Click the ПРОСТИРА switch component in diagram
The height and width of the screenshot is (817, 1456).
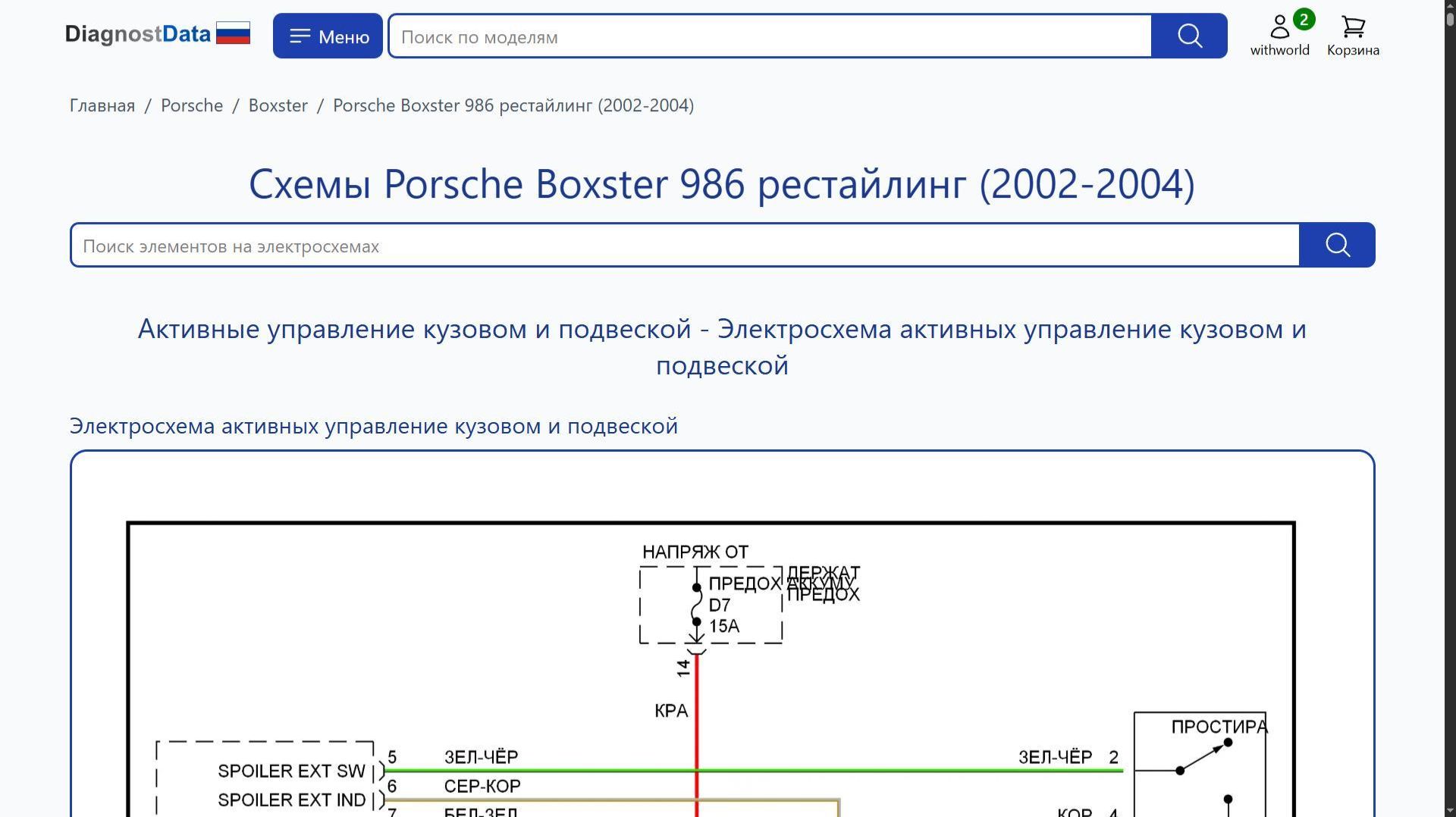tap(1200, 765)
